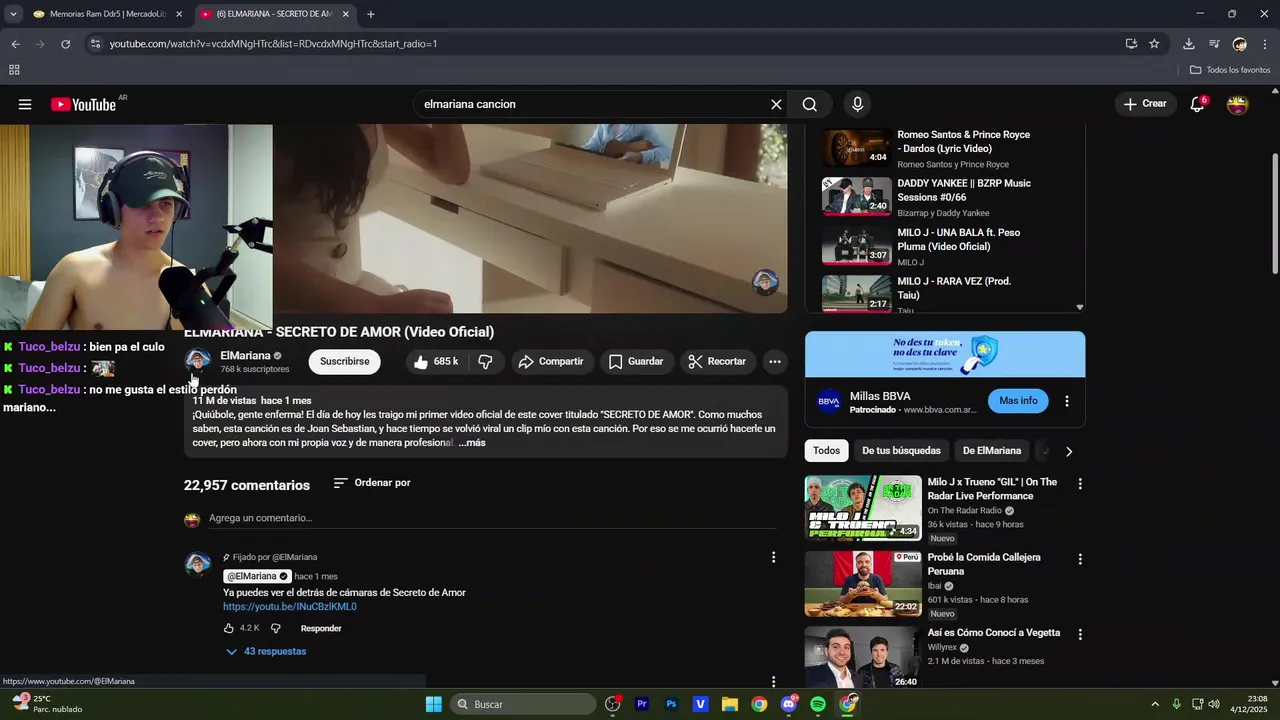Open pinned comment options menu
This screenshot has height=720, width=1280.
(773, 557)
